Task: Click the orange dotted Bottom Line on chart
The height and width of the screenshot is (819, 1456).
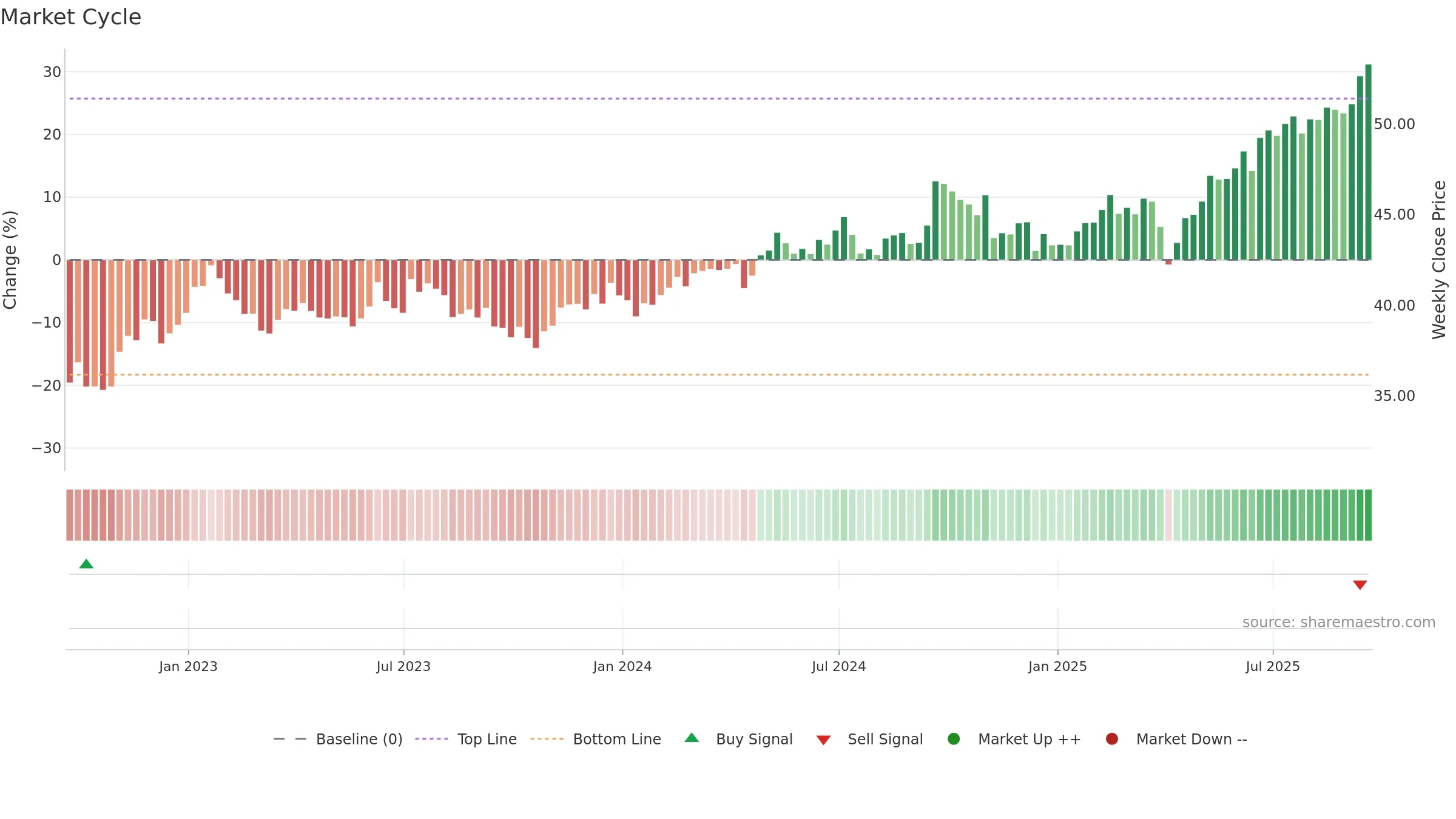Action: pyautogui.click(x=719, y=374)
